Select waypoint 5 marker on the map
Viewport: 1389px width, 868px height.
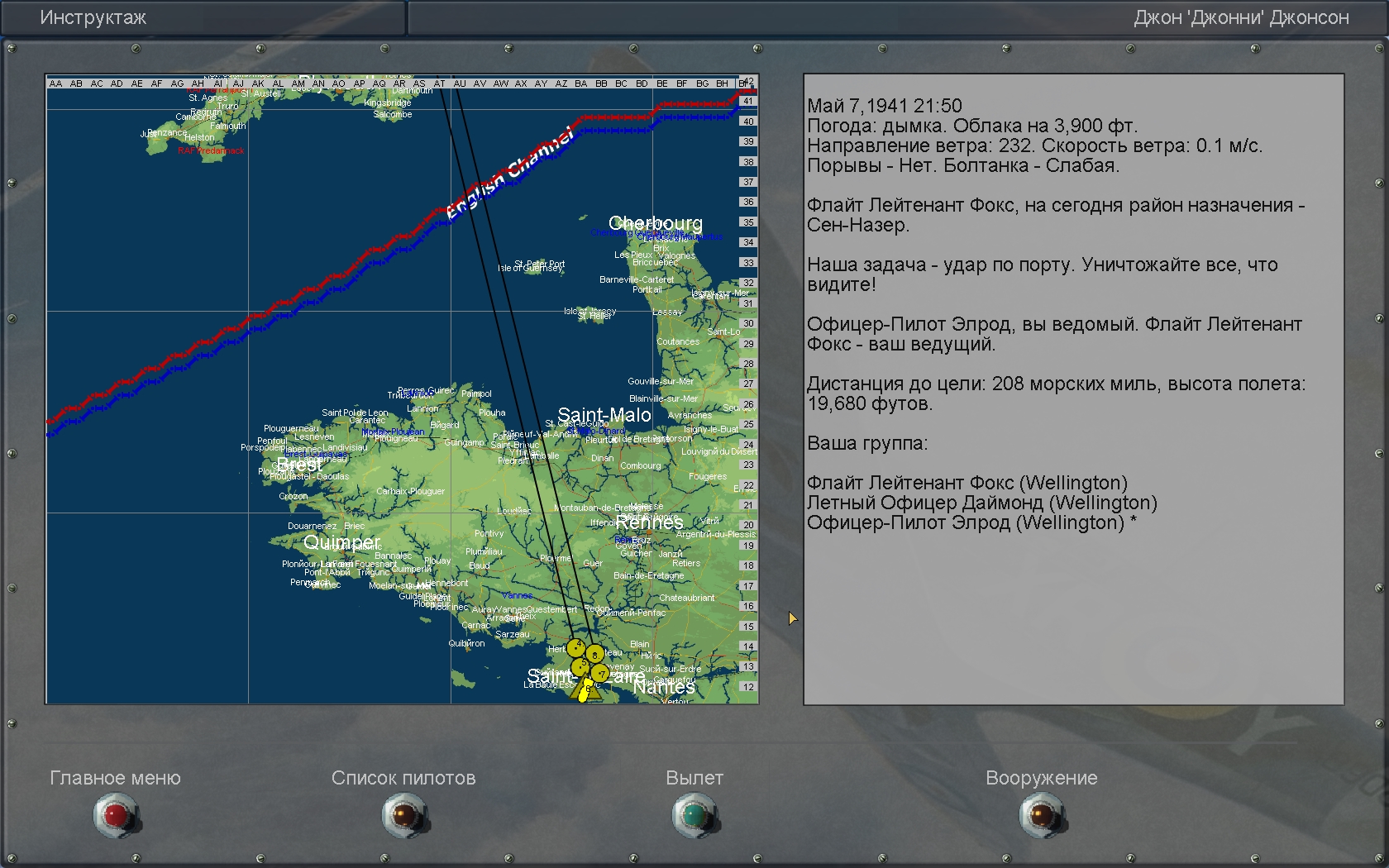pyautogui.click(x=580, y=665)
